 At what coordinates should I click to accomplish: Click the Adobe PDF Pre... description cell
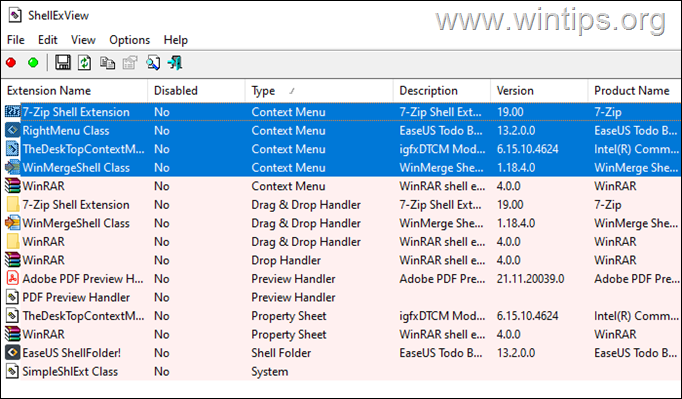(x=442, y=279)
